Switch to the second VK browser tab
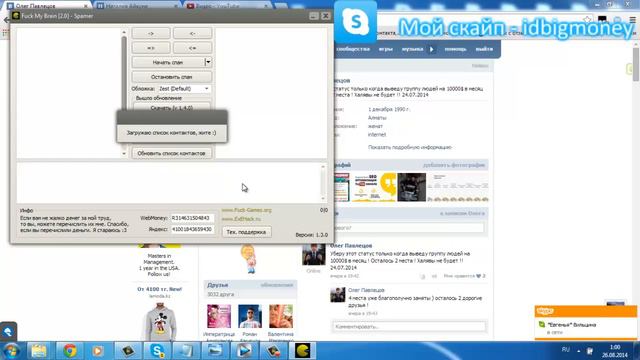The width and height of the screenshot is (640, 360). click(137, 6)
